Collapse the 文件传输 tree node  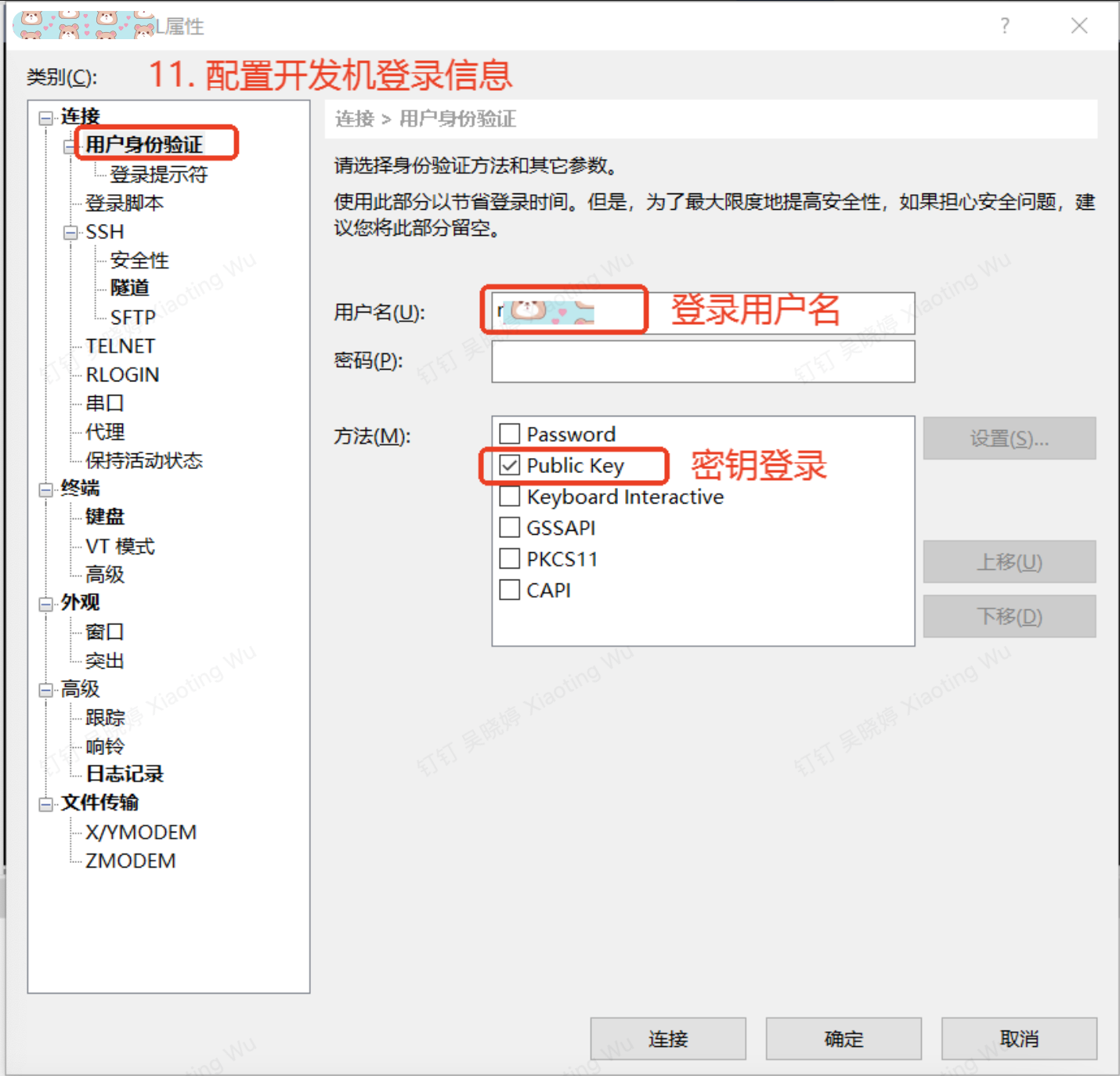[46, 804]
